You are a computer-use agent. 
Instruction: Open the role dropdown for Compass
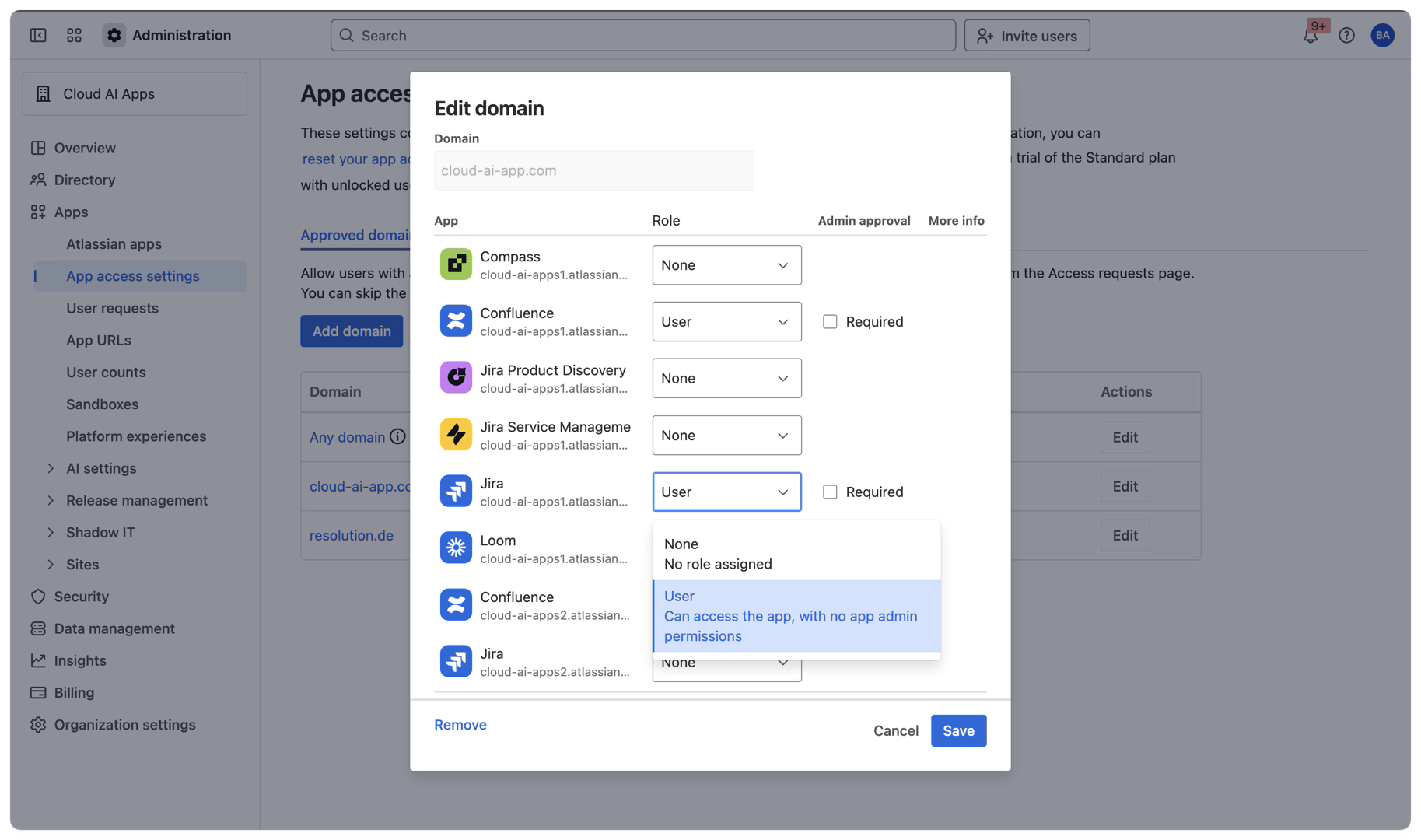(726, 264)
